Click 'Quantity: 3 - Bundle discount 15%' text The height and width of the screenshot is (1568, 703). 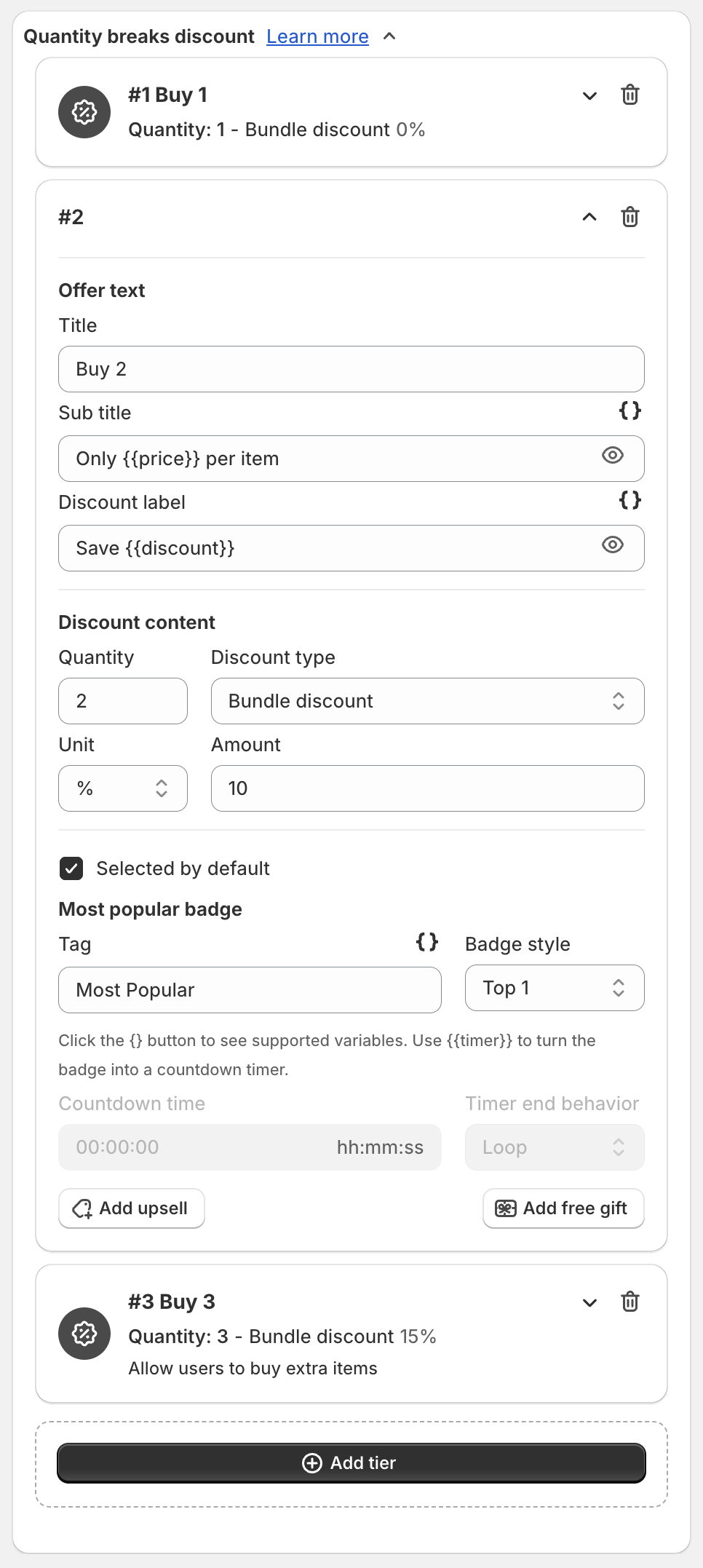(x=282, y=1337)
